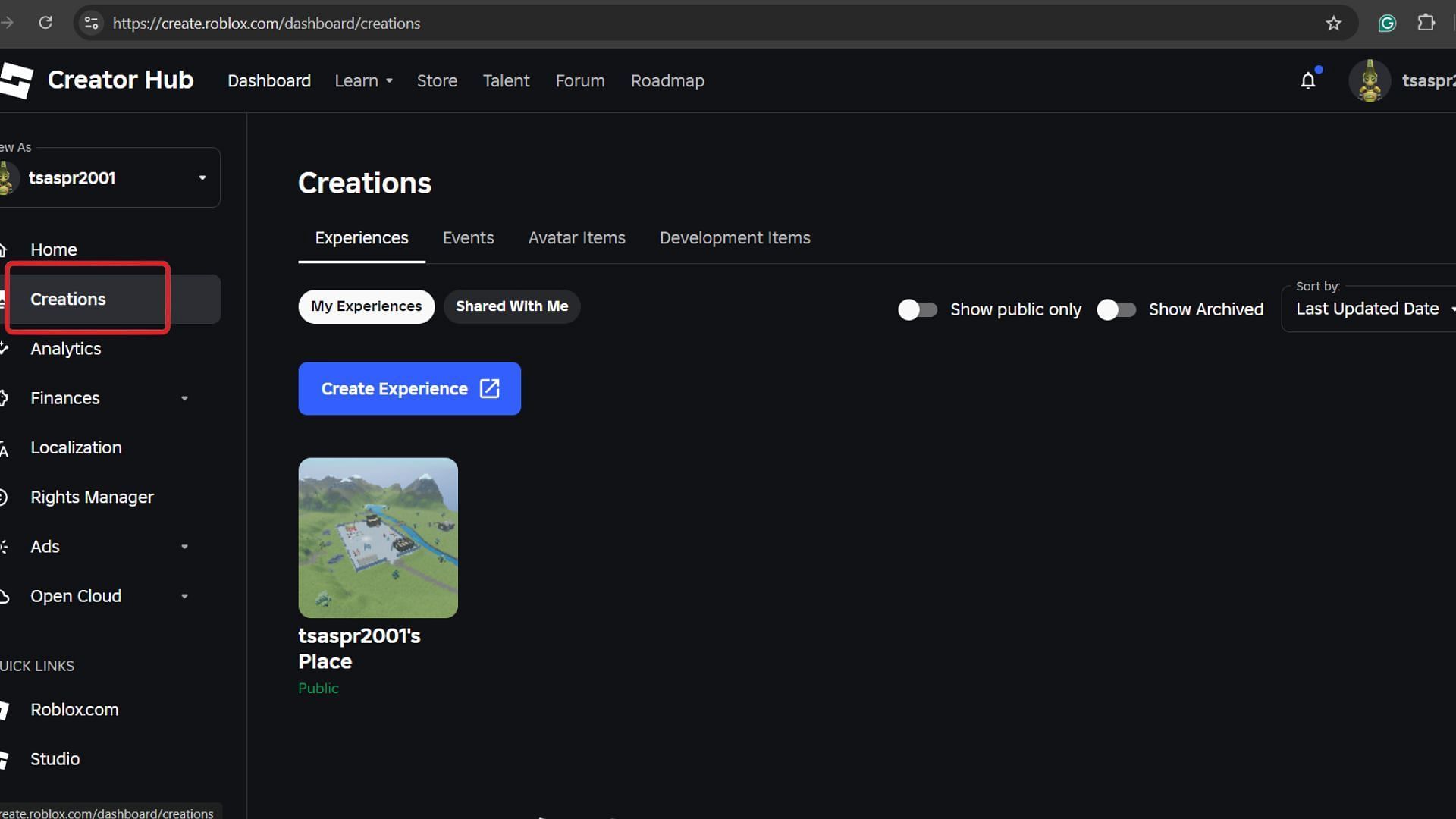Open the View As tsaspr2001 account dropdown
Viewport: 1456px width, 819px height.
click(x=110, y=177)
